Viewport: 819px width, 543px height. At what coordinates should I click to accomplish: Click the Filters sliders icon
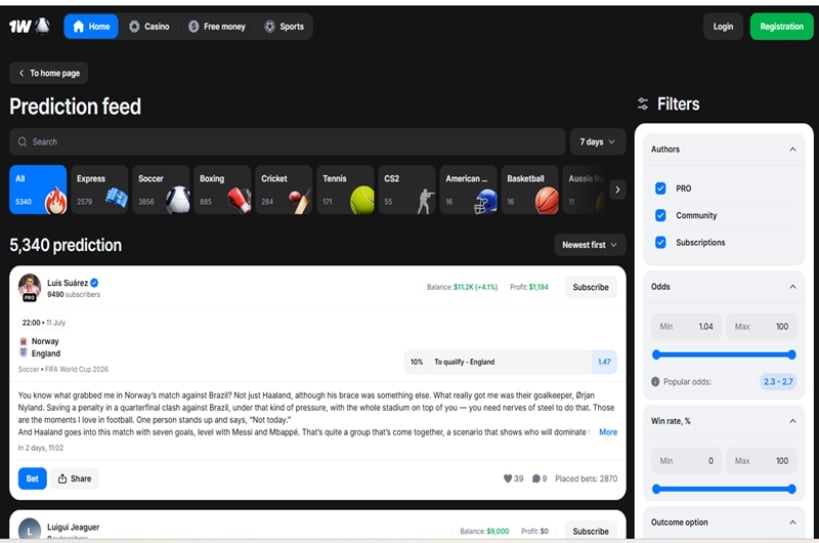point(642,104)
